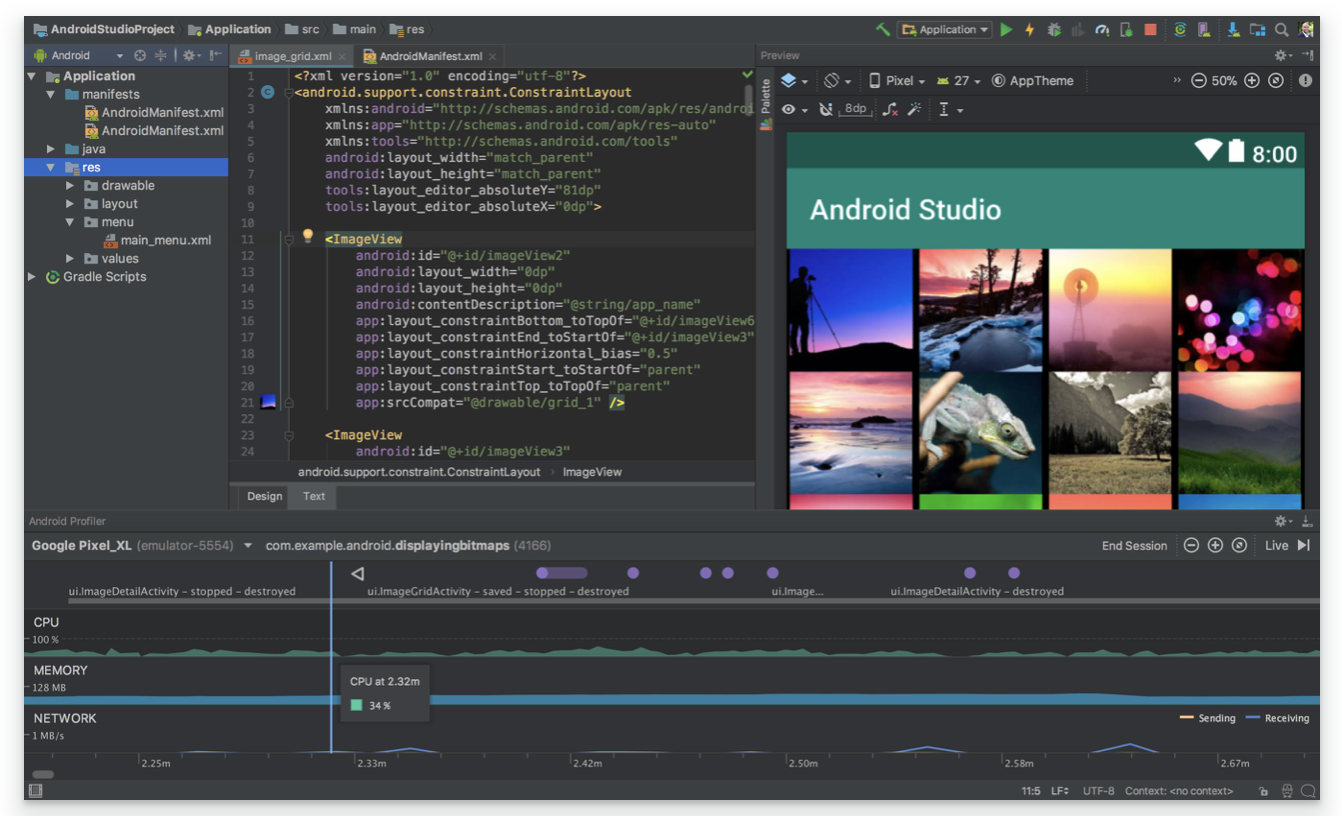Open the AVD Manager icon

coord(1204,30)
